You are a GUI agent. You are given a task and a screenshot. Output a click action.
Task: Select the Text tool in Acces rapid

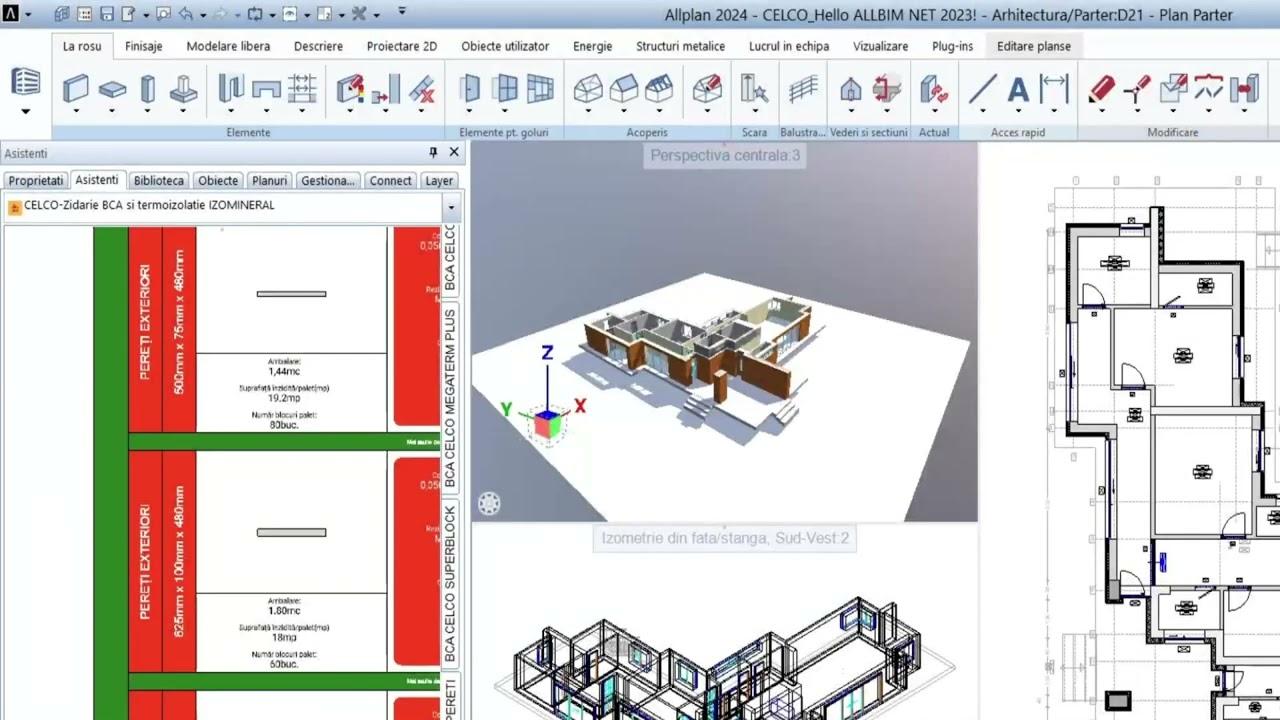click(x=1018, y=90)
